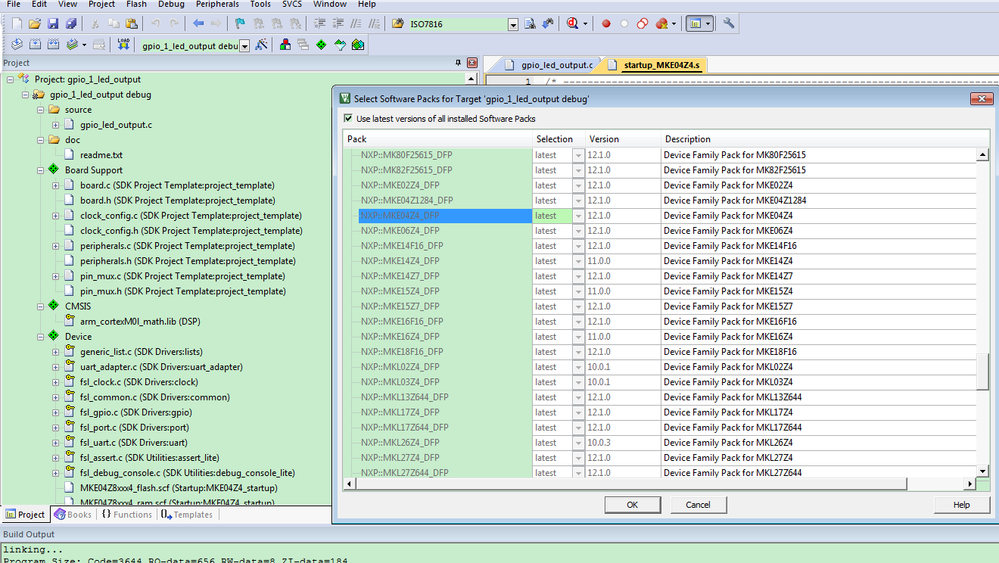The height and width of the screenshot is (563, 999).
Task: Click the Batch Build icon
Action: click(73, 45)
